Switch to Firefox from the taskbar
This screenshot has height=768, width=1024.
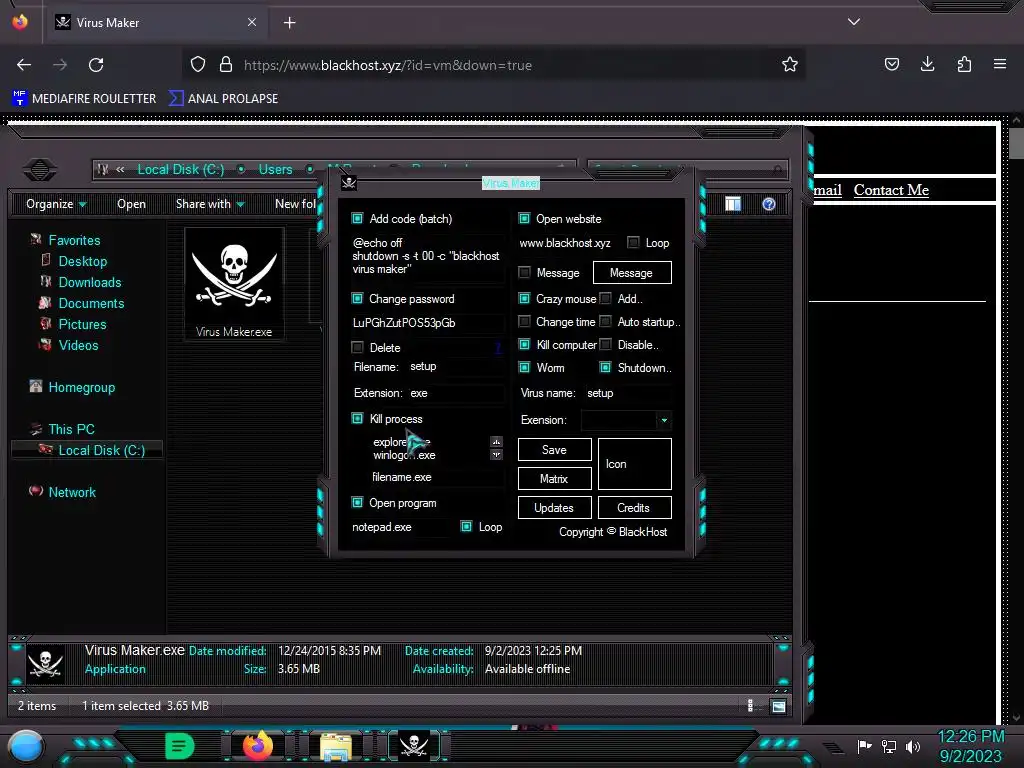[x=257, y=746]
